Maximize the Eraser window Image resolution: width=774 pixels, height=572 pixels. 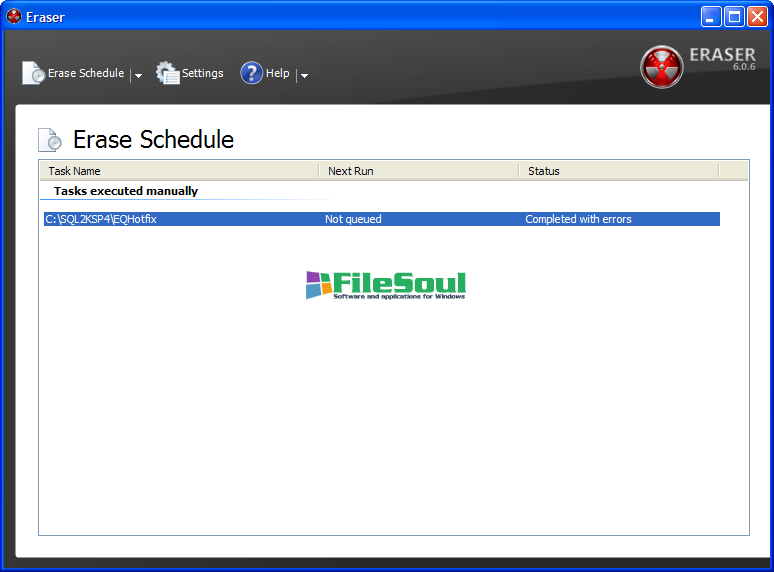(734, 17)
